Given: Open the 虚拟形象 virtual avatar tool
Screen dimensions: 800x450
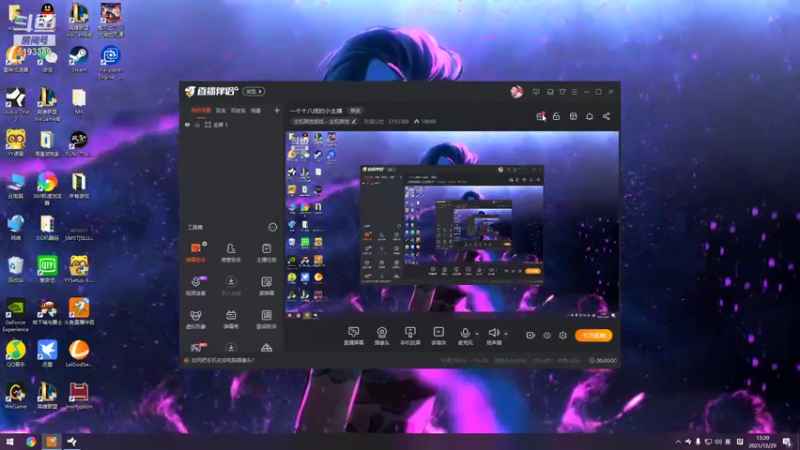Looking at the screenshot, I should [x=195, y=319].
